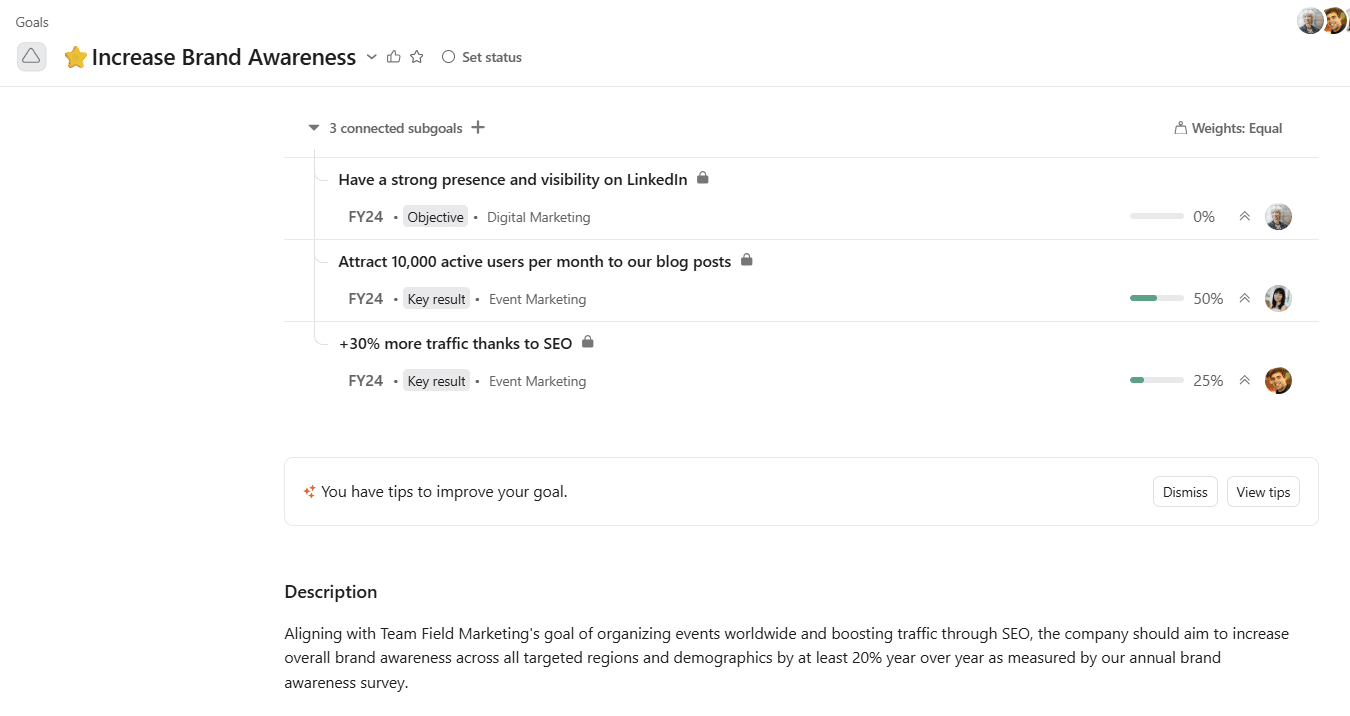Expand parent chevrons on SEO subgoal row
The width and height of the screenshot is (1350, 716).
point(1245,380)
